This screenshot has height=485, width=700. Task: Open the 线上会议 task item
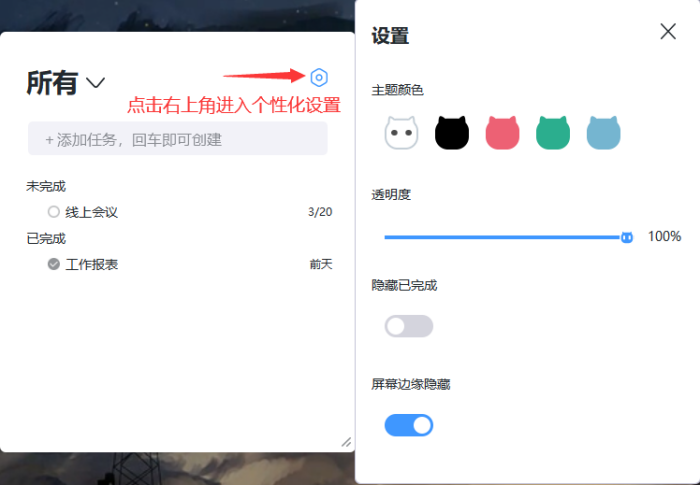[92, 212]
